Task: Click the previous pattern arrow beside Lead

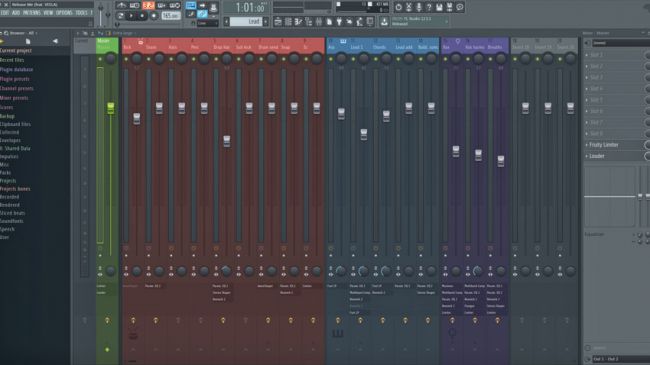Action: click(x=226, y=22)
